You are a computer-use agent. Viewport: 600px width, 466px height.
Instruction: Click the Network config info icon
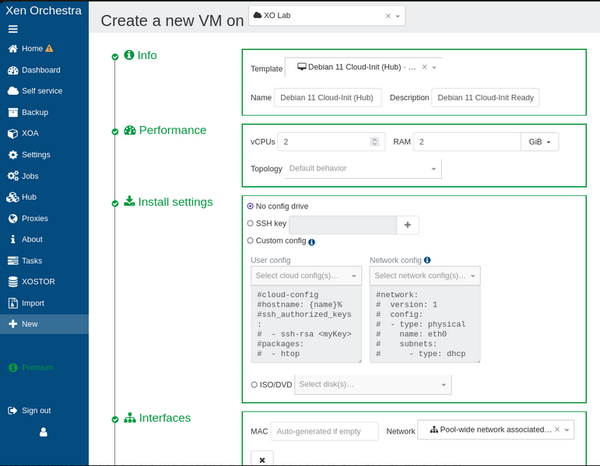coord(427,259)
